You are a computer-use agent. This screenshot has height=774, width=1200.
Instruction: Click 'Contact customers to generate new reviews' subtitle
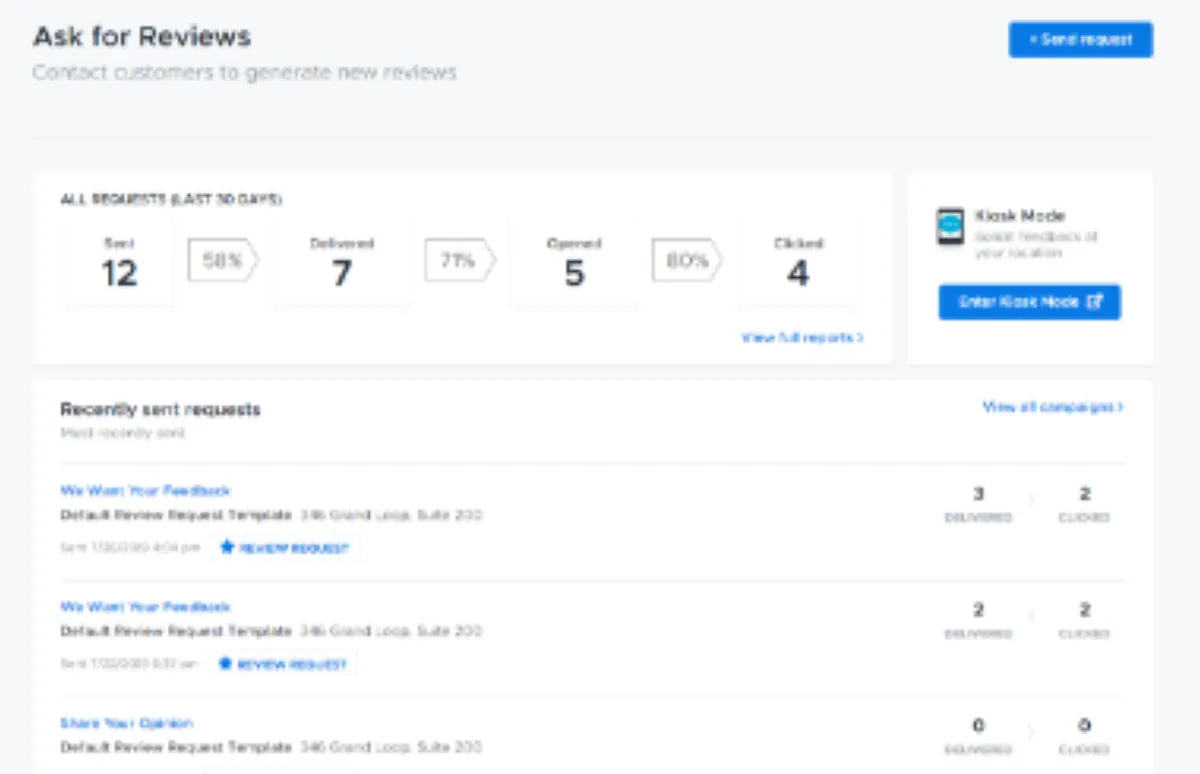245,73
